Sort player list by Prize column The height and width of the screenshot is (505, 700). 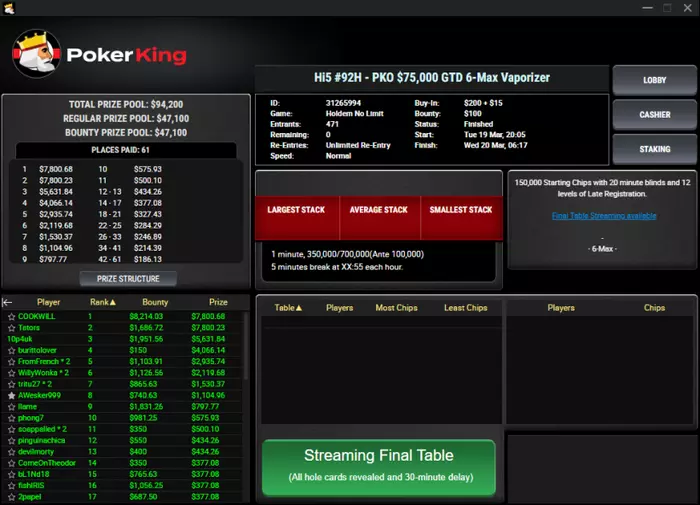point(218,302)
